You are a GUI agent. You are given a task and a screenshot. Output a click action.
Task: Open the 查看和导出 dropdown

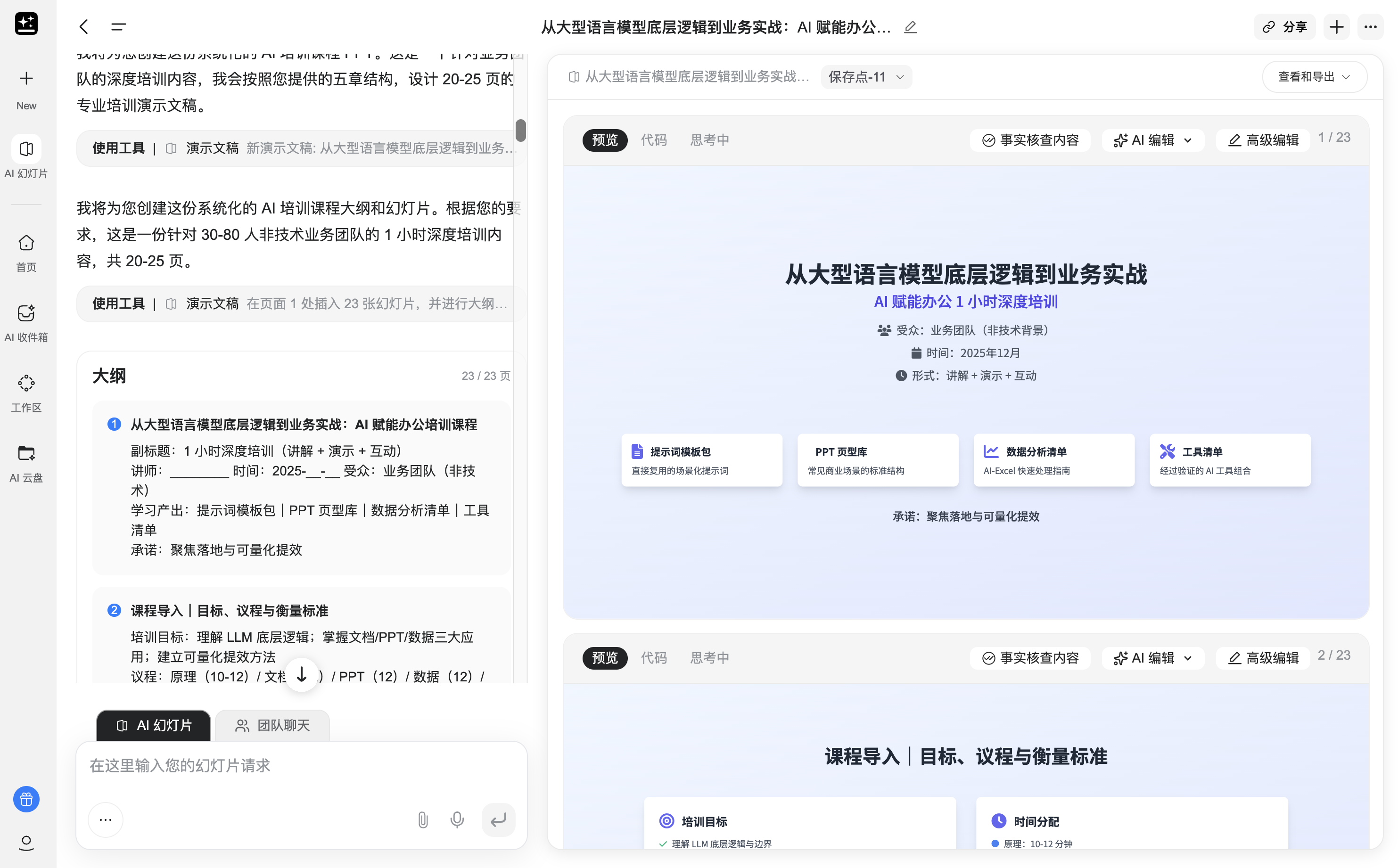click(1314, 76)
